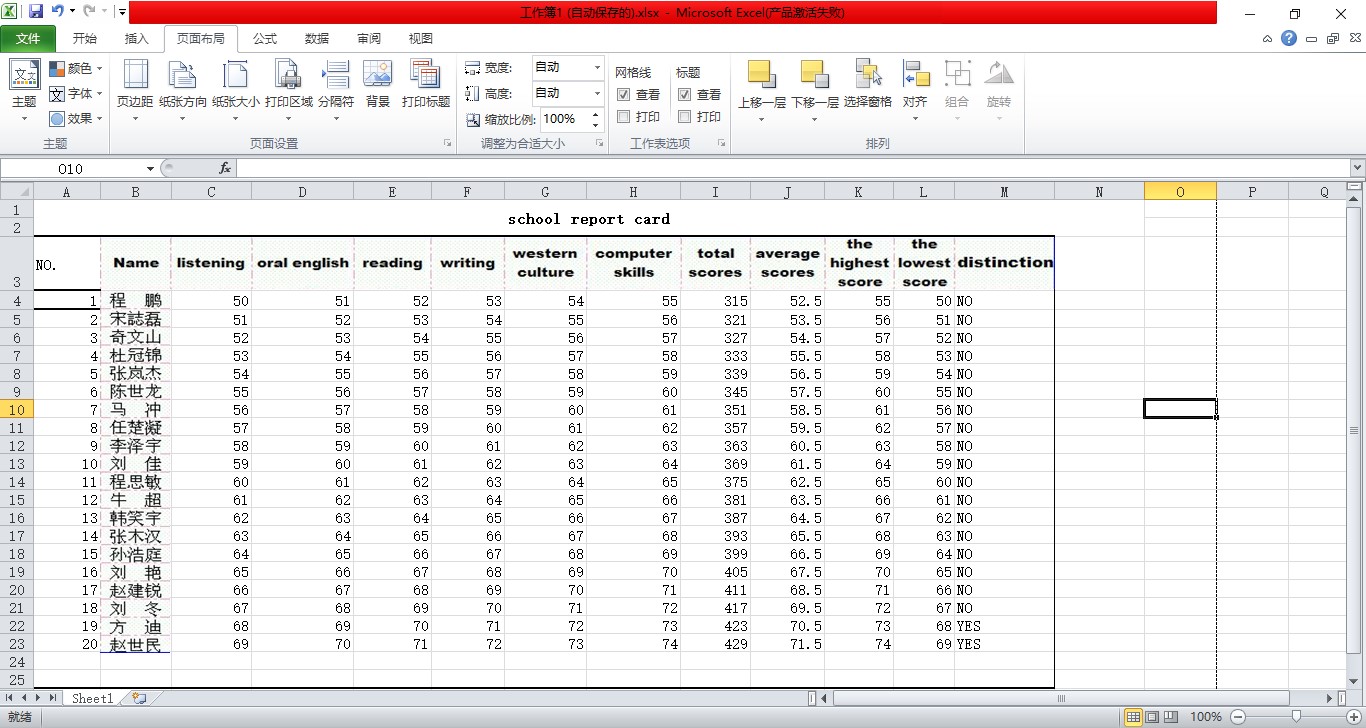Toggle Gridlines Print (打印) checkbox
Viewport: 1366px width, 728px height.
[624, 116]
